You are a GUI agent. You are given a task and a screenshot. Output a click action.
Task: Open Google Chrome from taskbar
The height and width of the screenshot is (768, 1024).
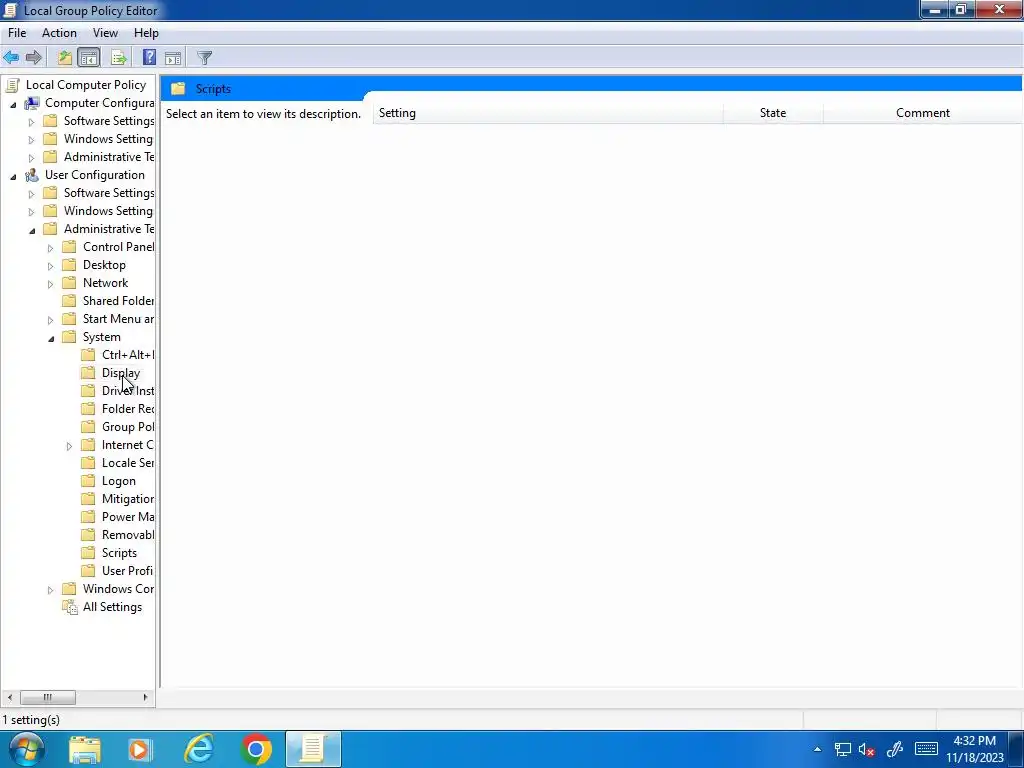pos(256,749)
